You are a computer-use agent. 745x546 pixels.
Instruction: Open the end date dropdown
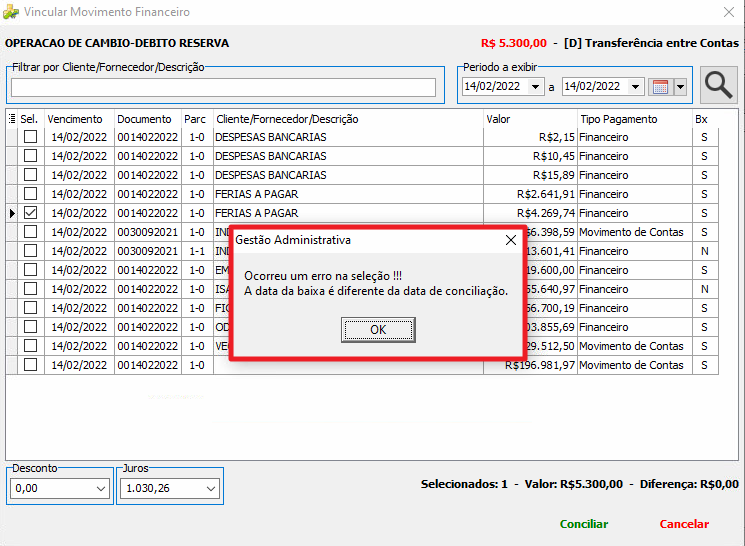pos(635,86)
